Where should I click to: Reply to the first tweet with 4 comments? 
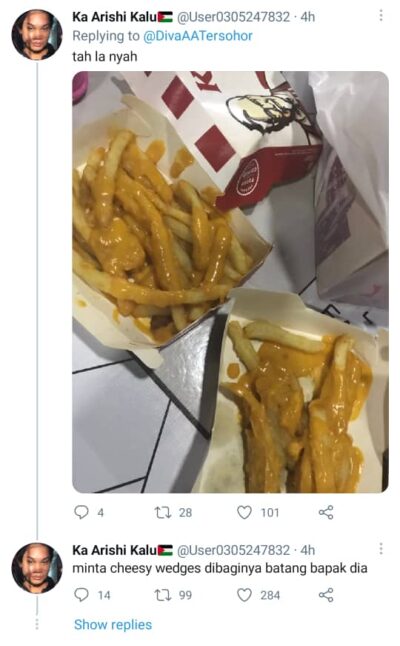[81, 512]
